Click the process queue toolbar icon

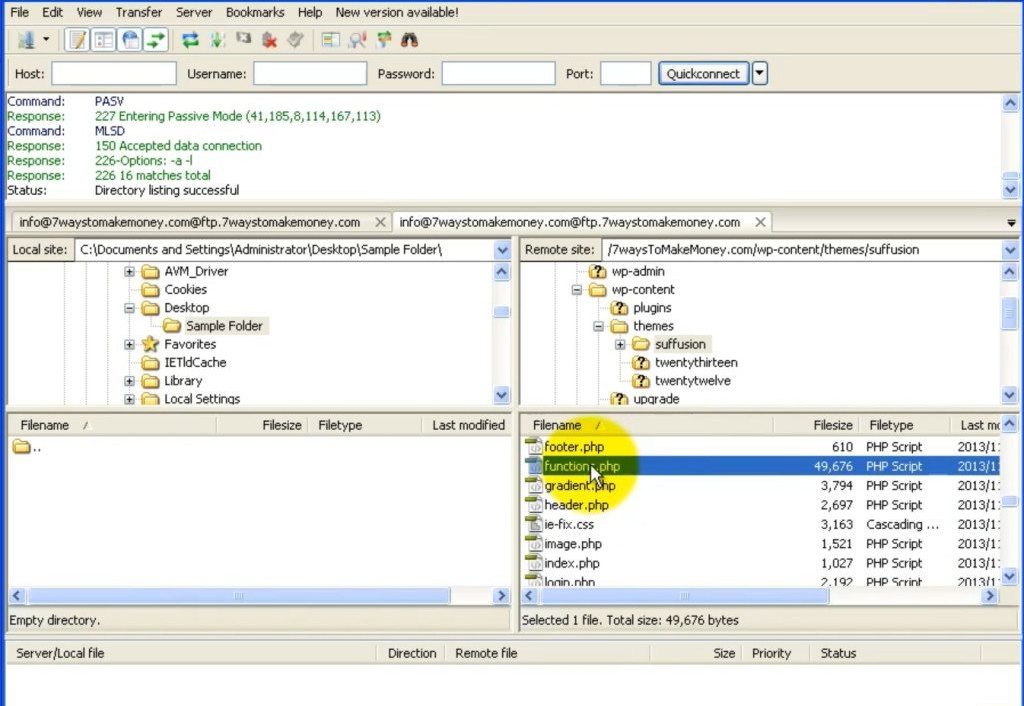(217, 40)
